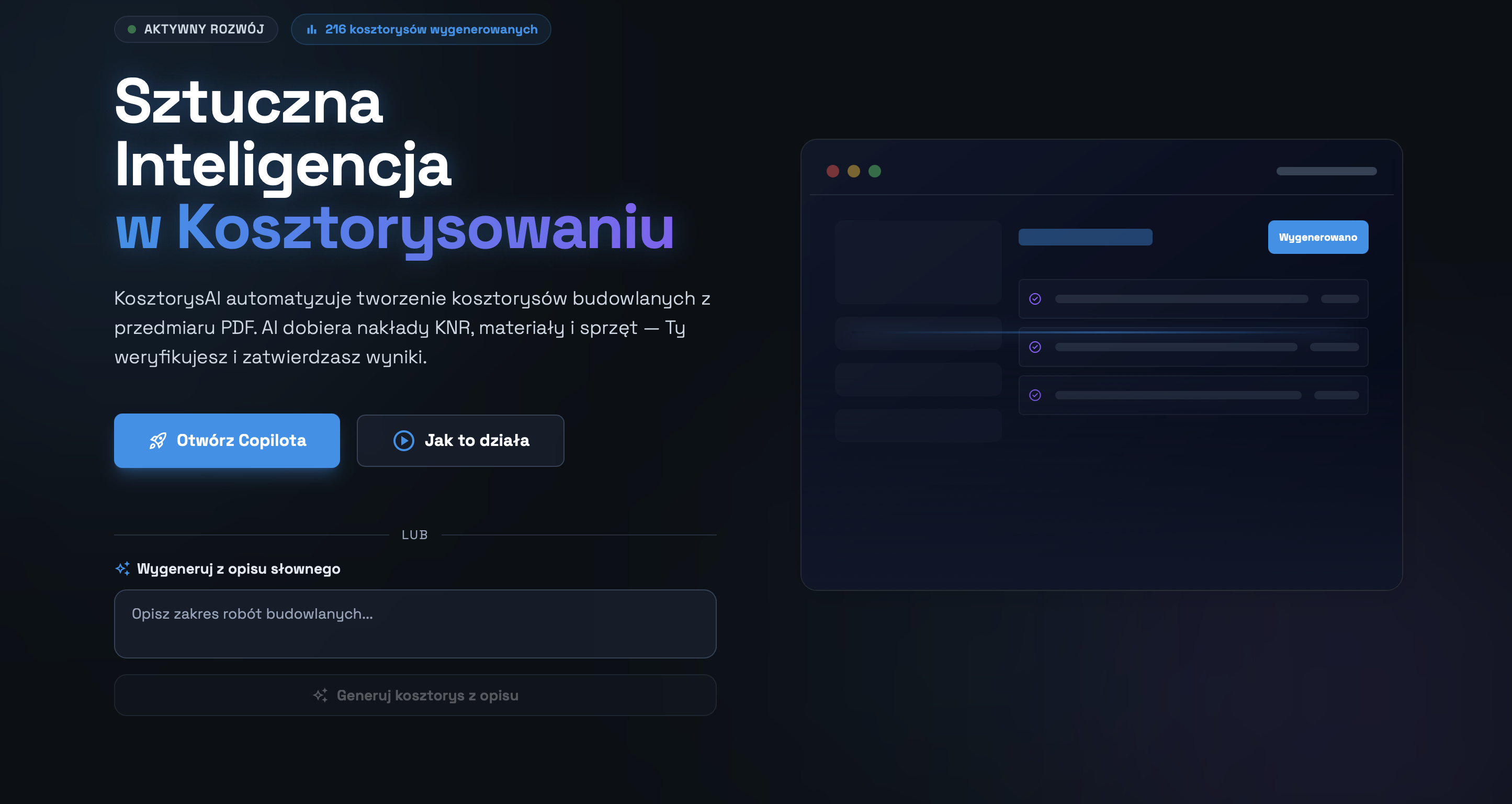Click the rocket icon on Otwórz Copilota
1512x804 pixels.
click(158, 440)
